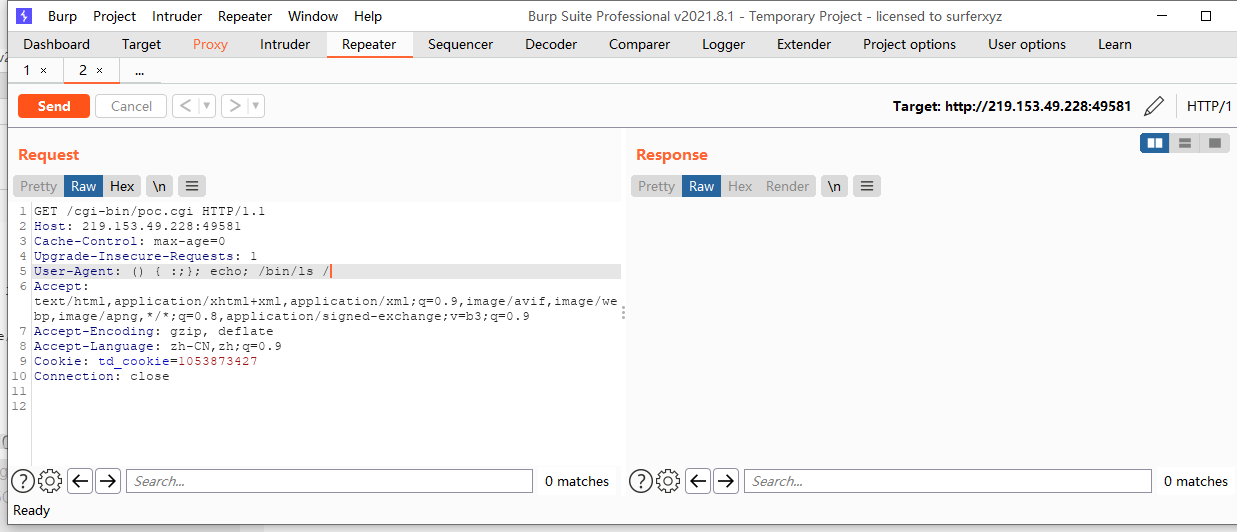
Task: Click the pane divider handle dots
Action: [623, 313]
